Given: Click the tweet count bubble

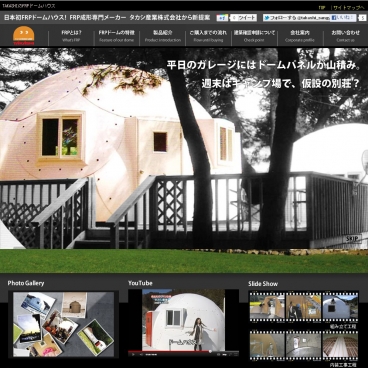Looking at the screenshot, I should 233,18.
